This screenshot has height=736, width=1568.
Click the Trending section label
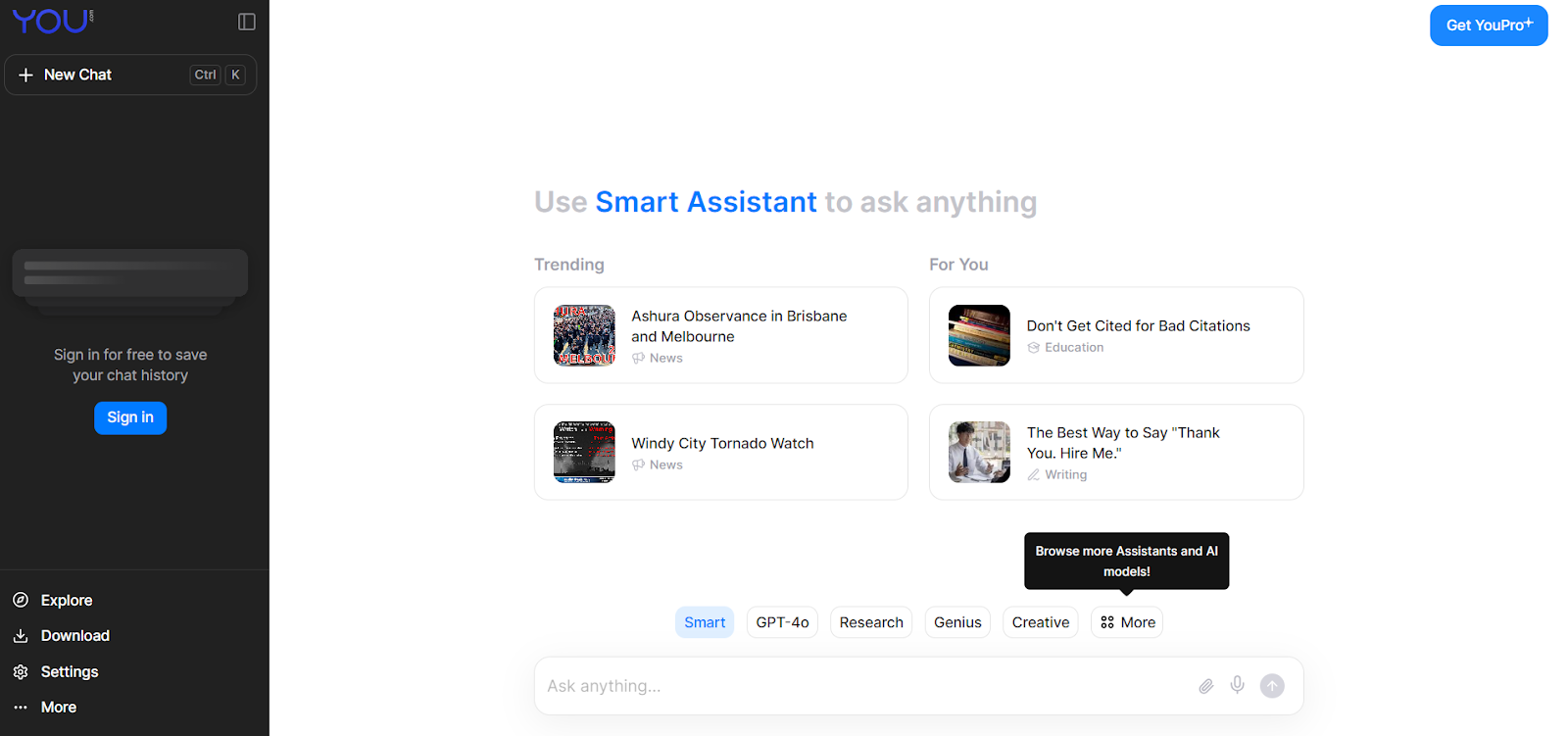(x=569, y=265)
